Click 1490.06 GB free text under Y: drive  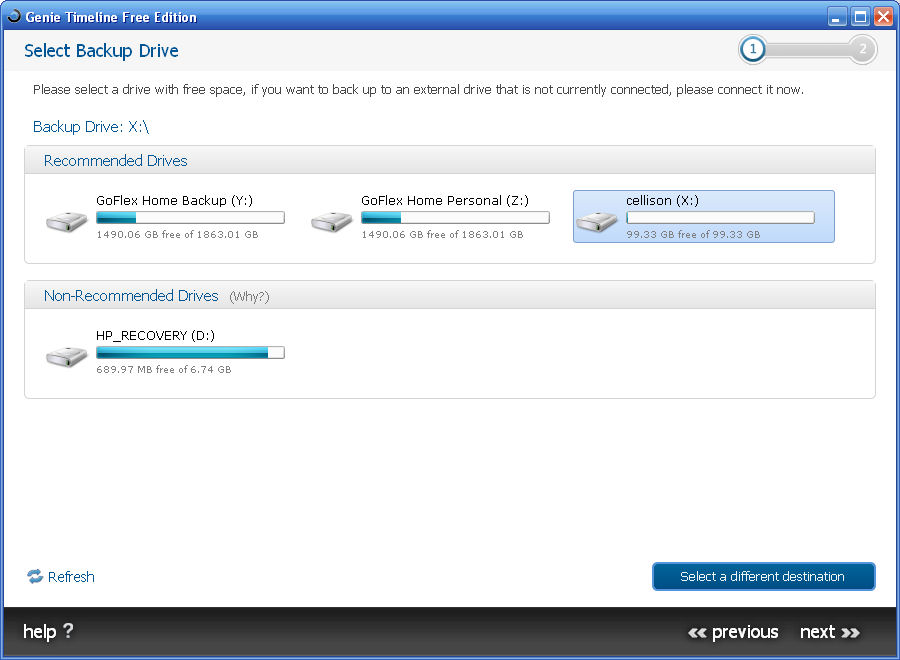177,234
